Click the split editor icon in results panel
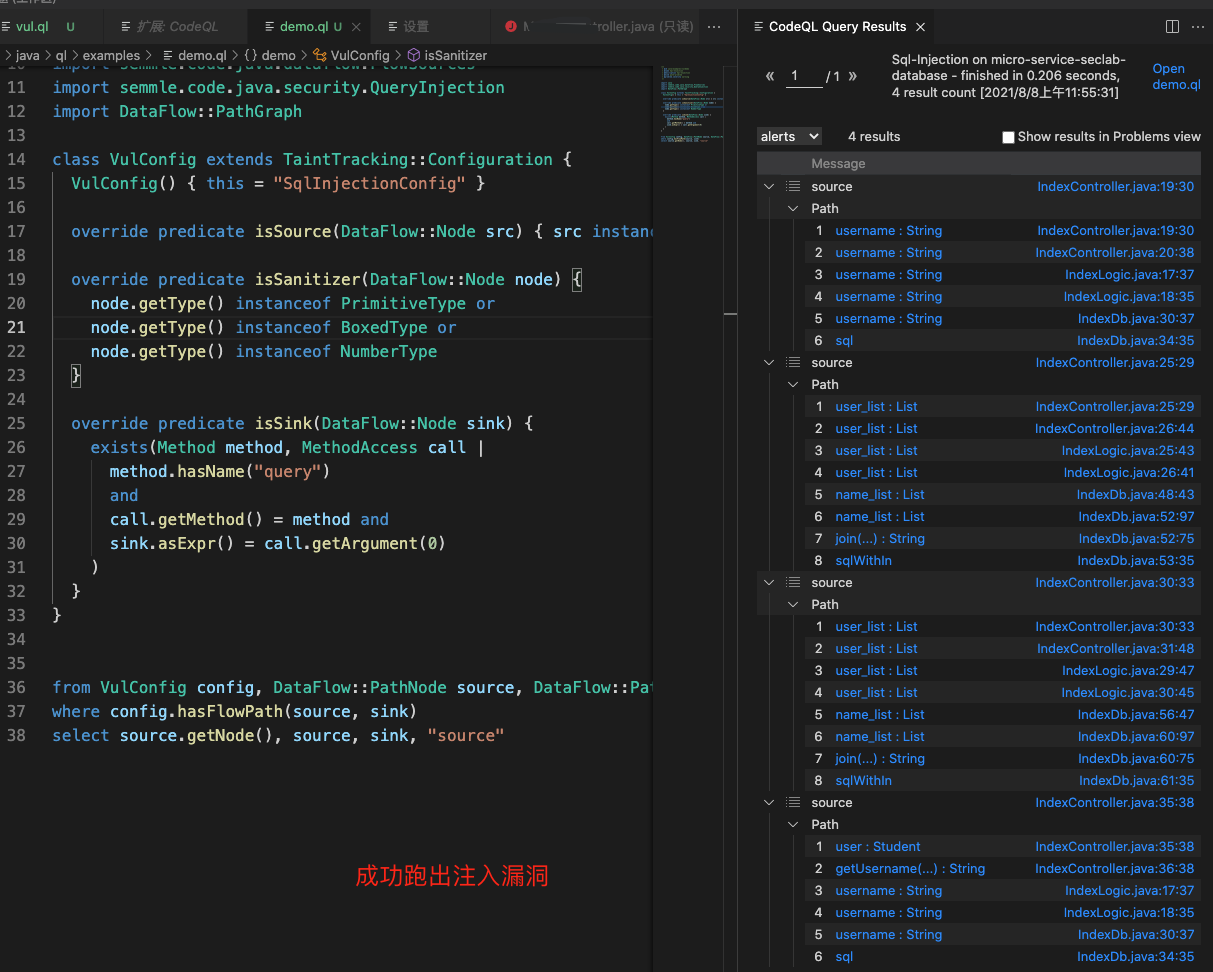Image resolution: width=1213 pixels, height=972 pixels. [x=1172, y=27]
